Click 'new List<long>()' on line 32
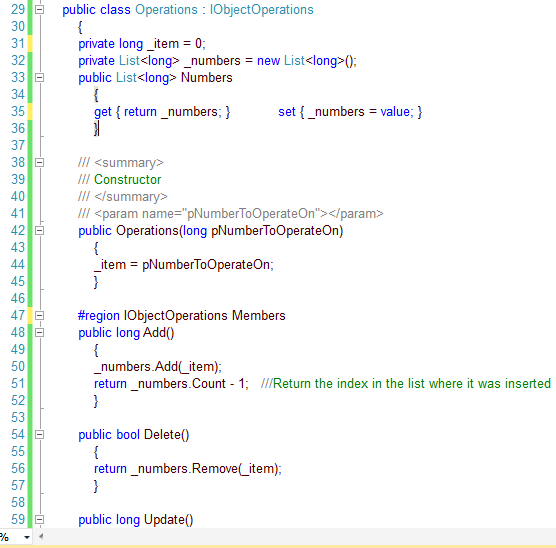Screen dimensions: 556x548 point(307,61)
